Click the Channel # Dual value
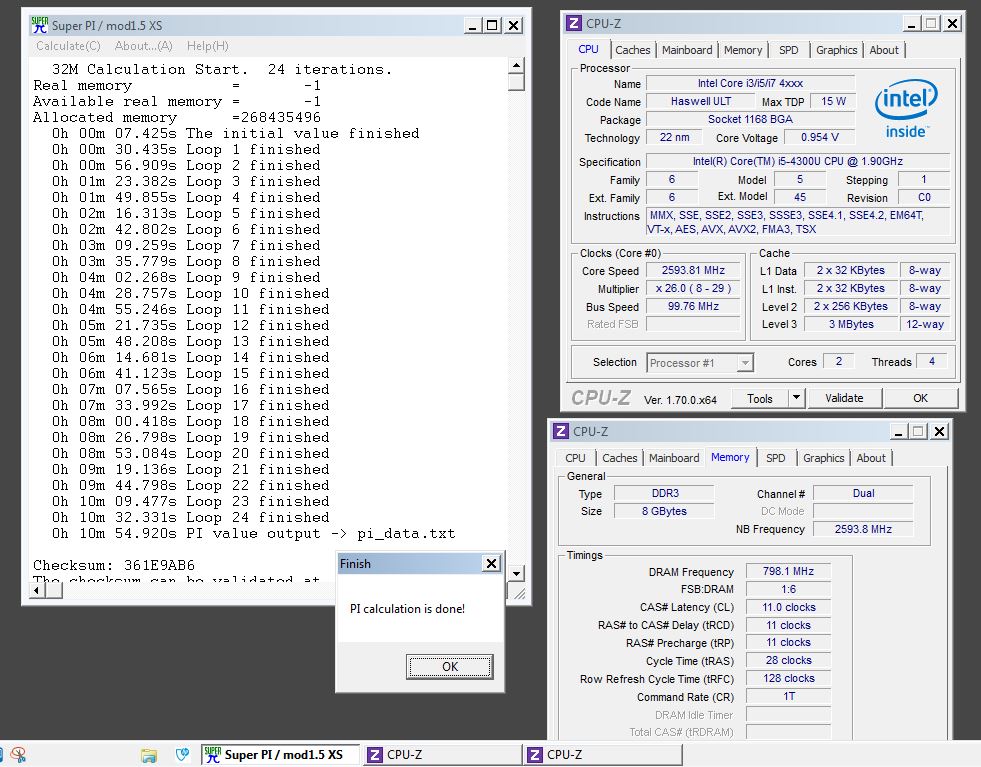This screenshot has height=767, width=981. tap(863, 494)
